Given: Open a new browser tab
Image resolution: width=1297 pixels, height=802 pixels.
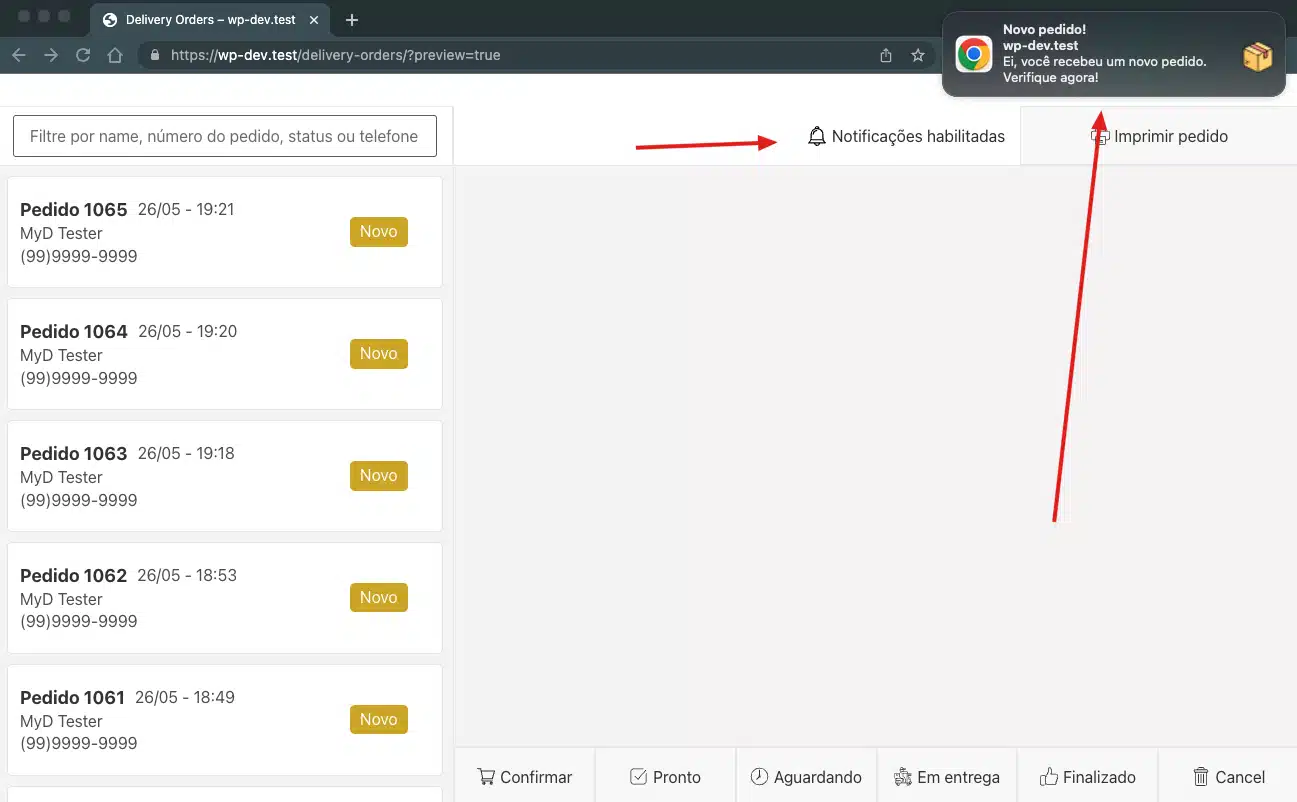Looking at the screenshot, I should 351,20.
